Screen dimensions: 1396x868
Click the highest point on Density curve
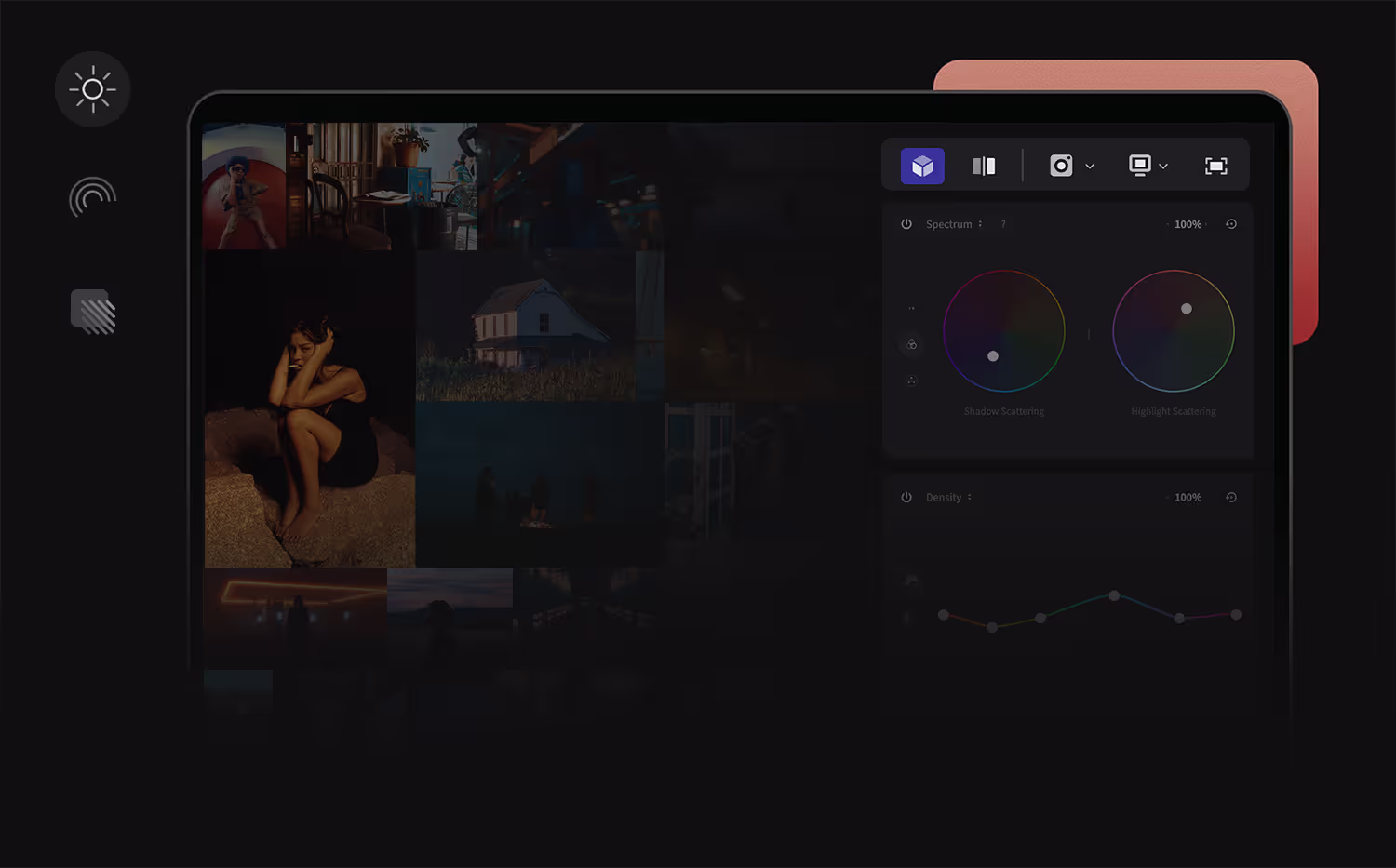point(1114,595)
